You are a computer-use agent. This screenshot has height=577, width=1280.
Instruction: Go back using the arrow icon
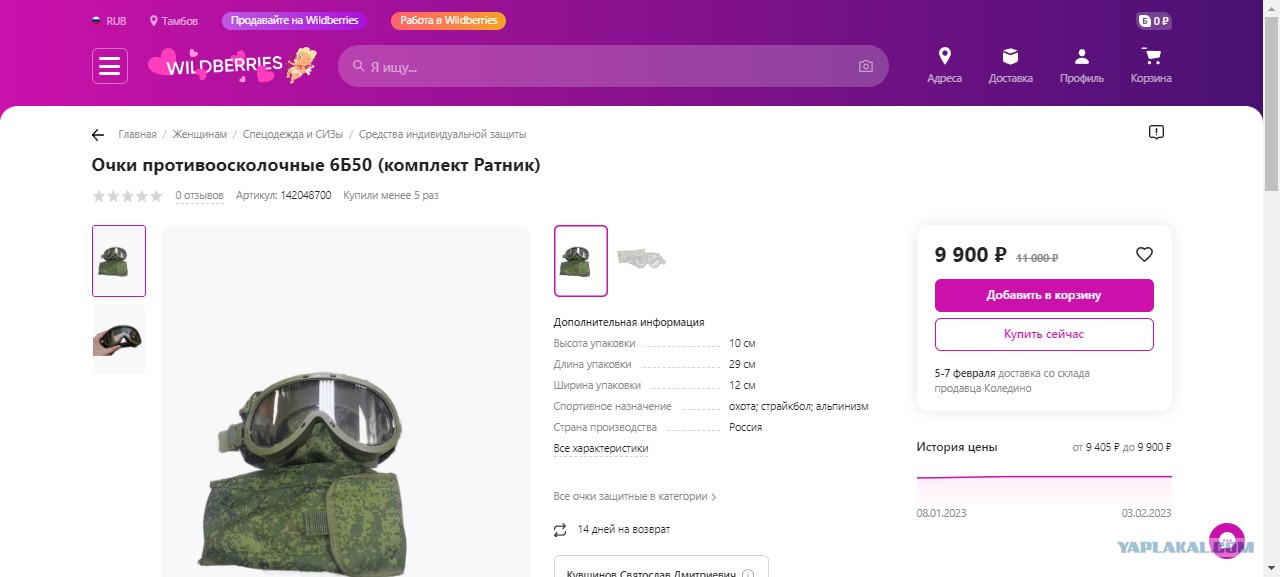click(98, 135)
